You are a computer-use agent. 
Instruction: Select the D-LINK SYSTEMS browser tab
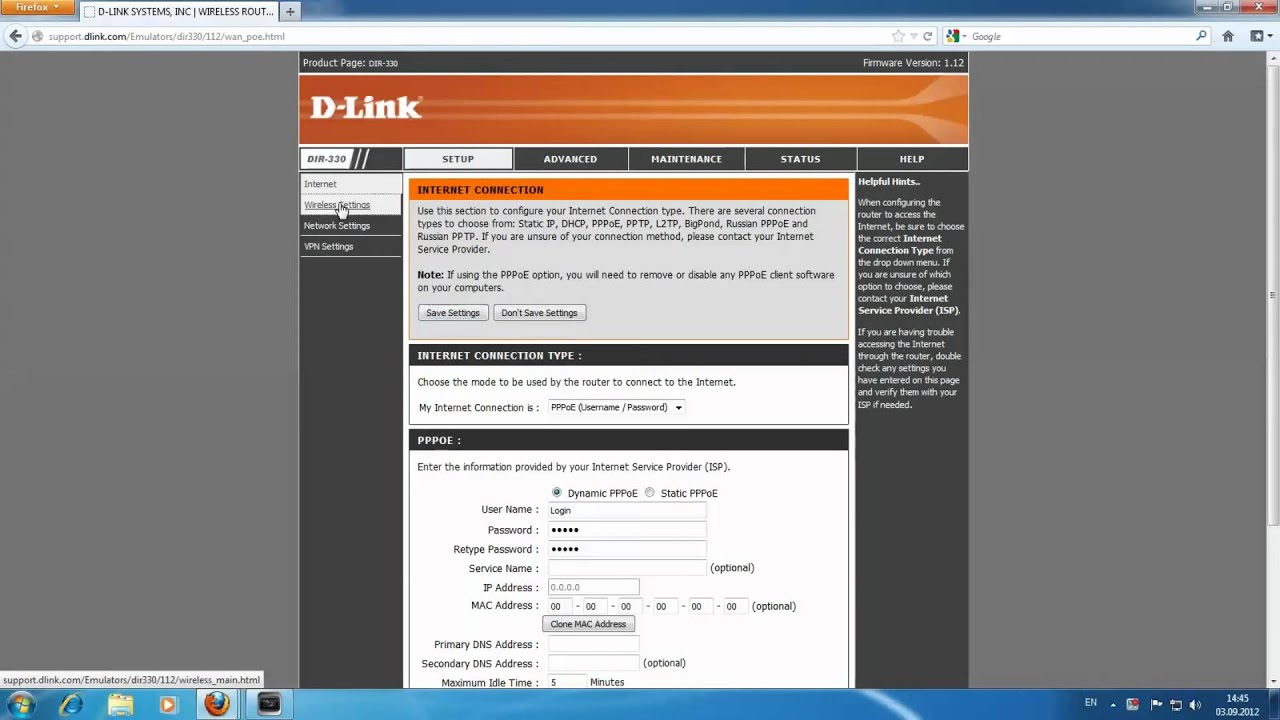[177, 12]
